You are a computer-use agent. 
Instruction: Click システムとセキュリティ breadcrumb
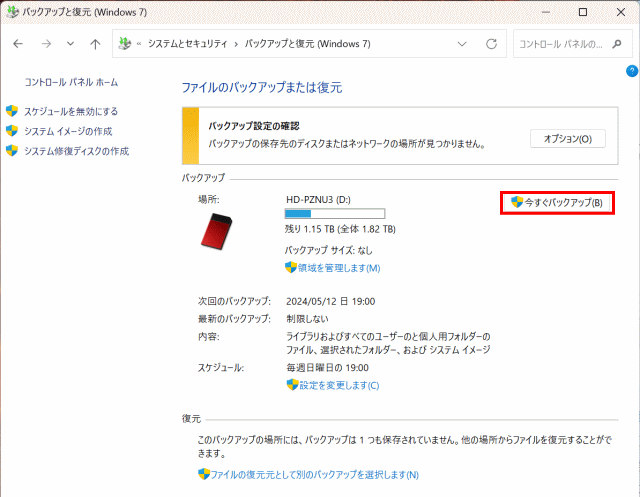pyautogui.click(x=187, y=44)
